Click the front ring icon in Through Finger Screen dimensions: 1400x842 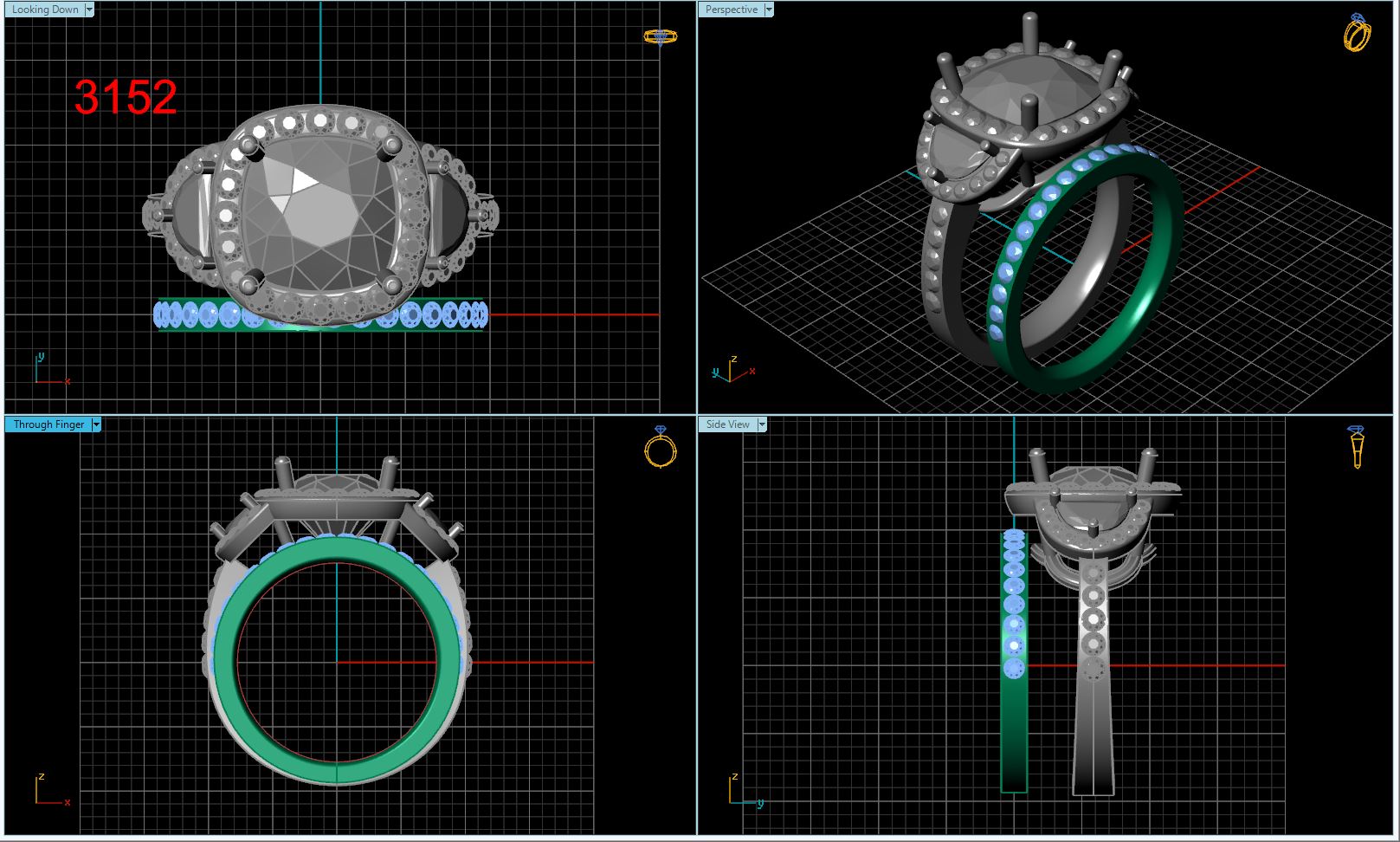pos(661,447)
